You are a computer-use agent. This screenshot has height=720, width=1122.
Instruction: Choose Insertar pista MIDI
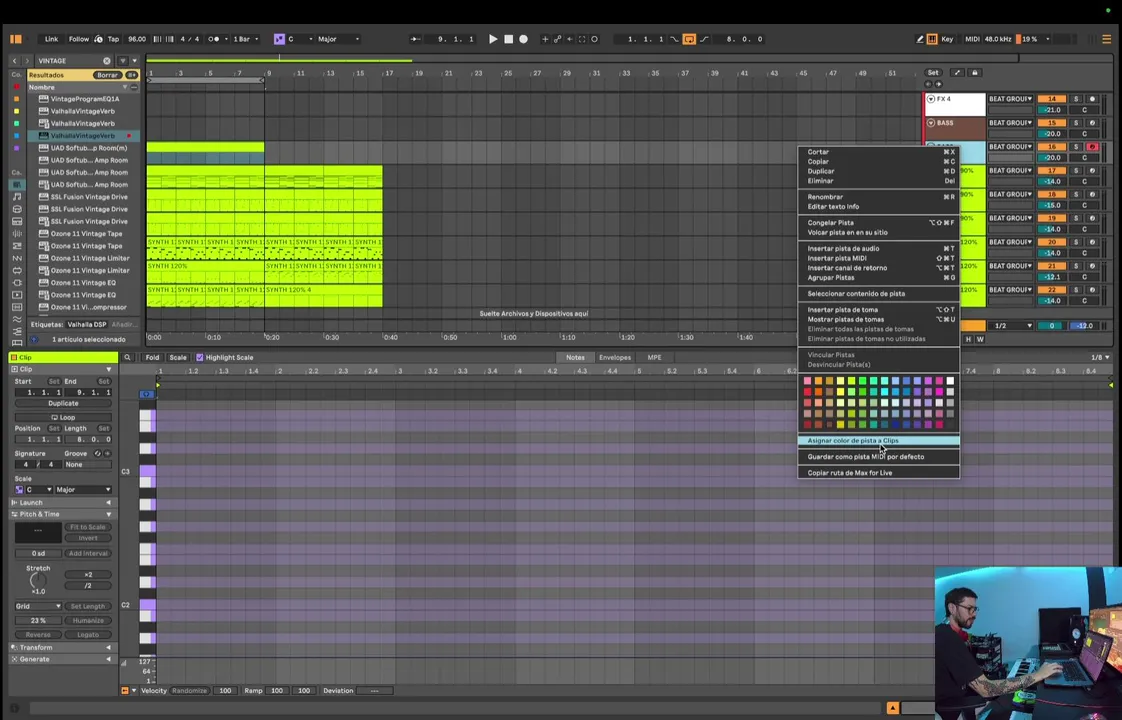879,258
